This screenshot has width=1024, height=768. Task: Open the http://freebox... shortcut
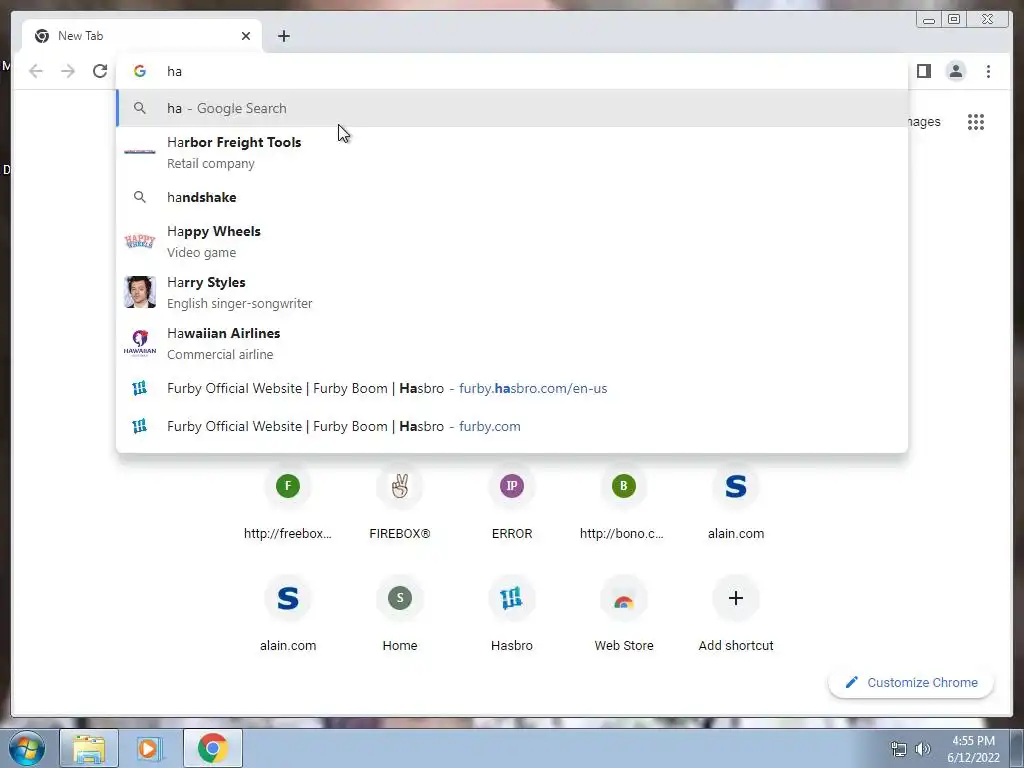pos(287,503)
